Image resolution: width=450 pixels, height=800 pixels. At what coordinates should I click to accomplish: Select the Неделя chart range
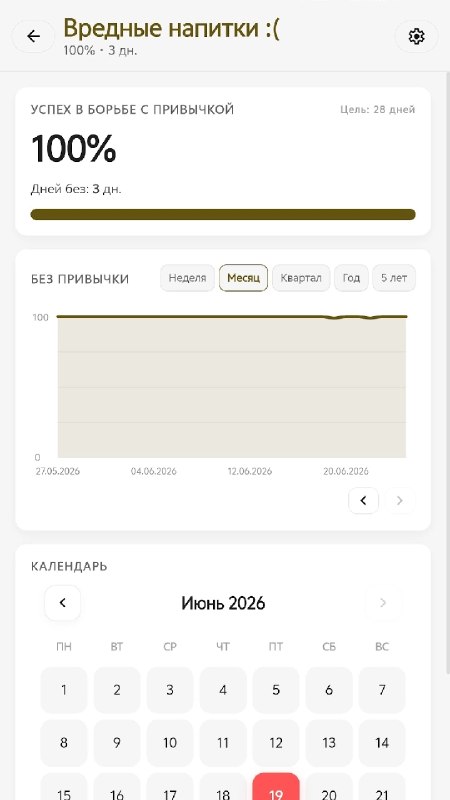187,278
